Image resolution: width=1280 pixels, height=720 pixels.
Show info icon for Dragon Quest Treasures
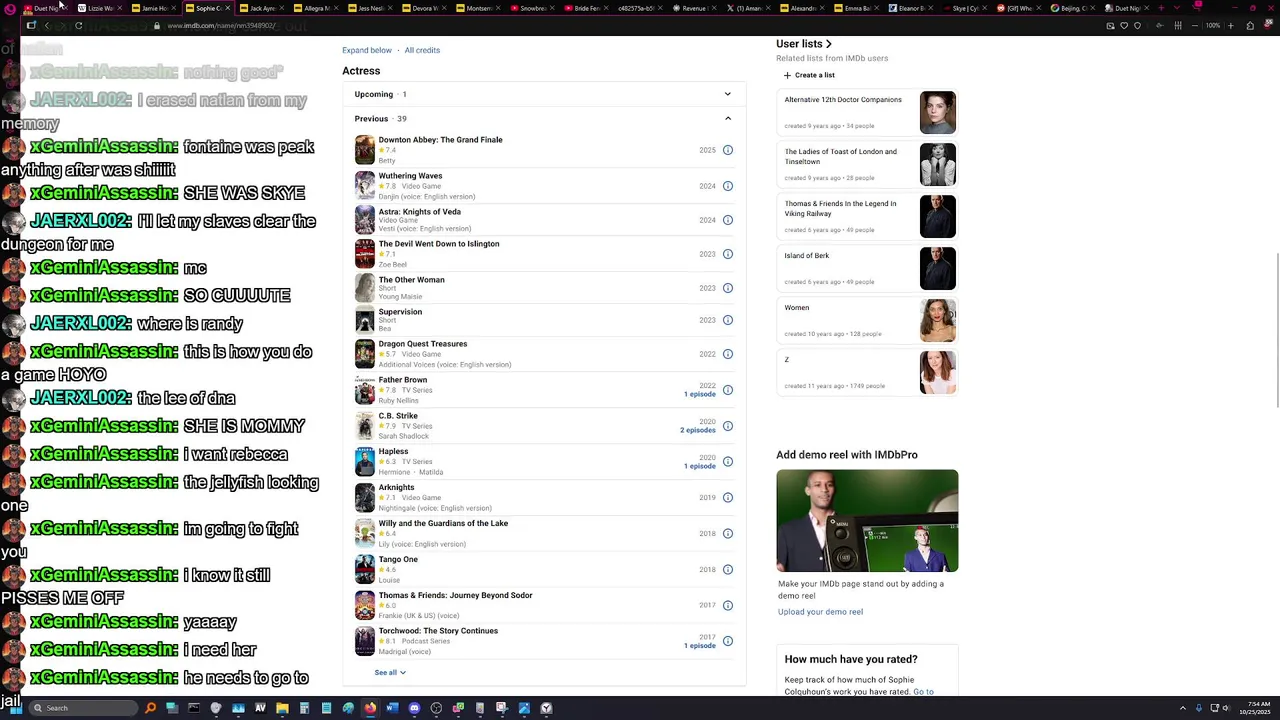(728, 354)
